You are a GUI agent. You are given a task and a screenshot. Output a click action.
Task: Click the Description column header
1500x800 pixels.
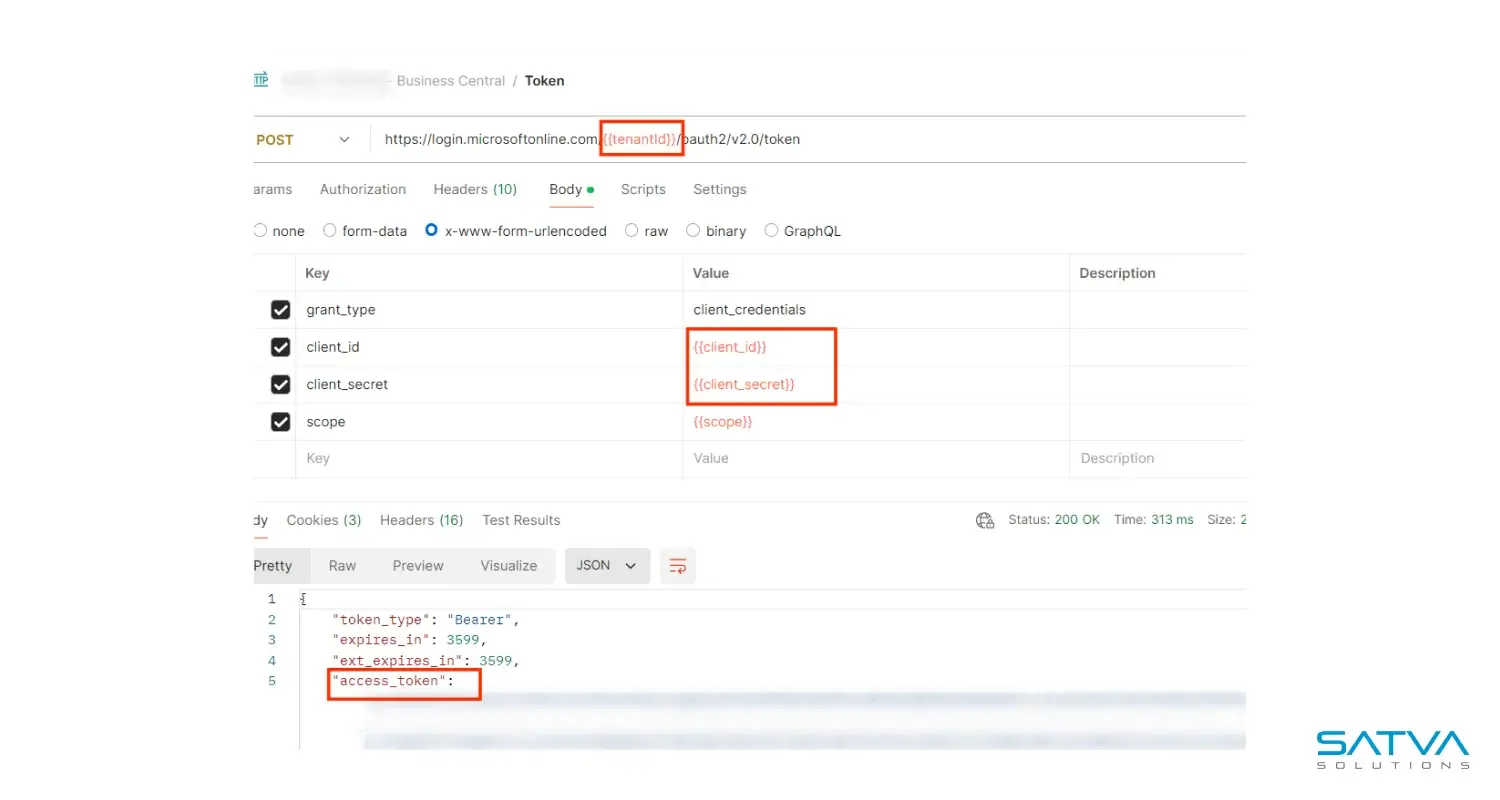click(x=1117, y=273)
